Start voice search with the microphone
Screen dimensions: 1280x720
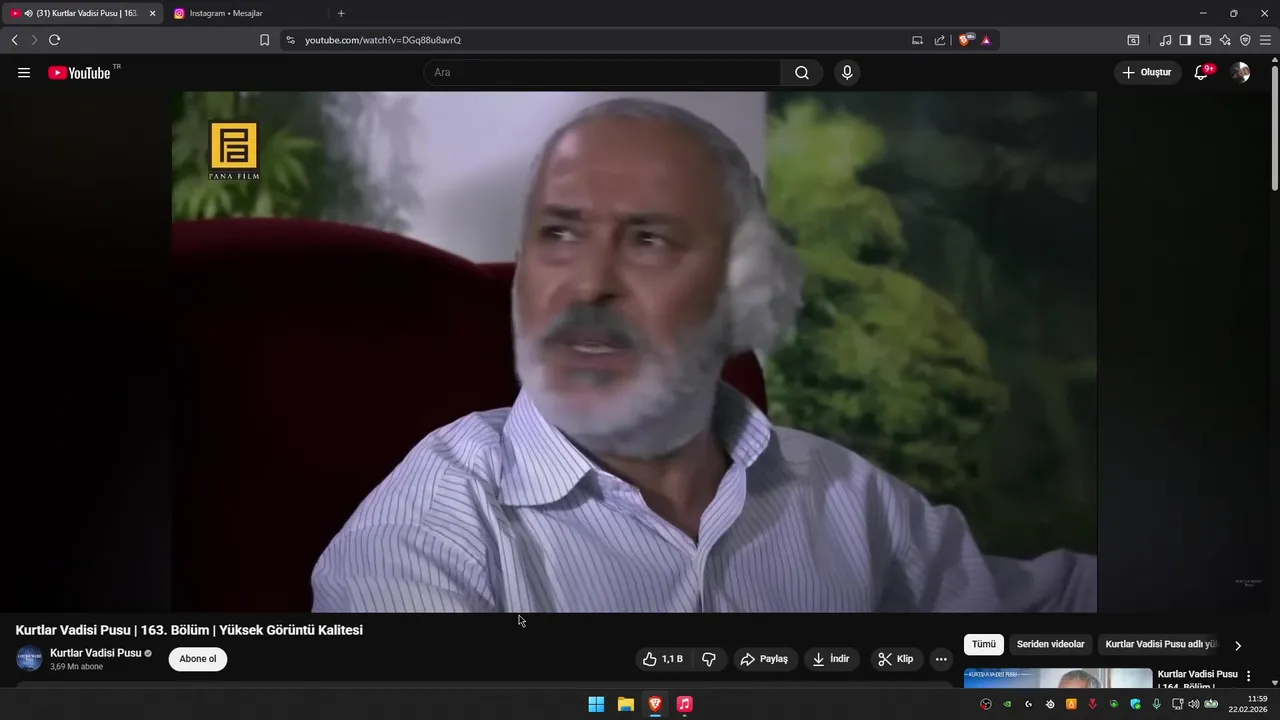(x=847, y=73)
